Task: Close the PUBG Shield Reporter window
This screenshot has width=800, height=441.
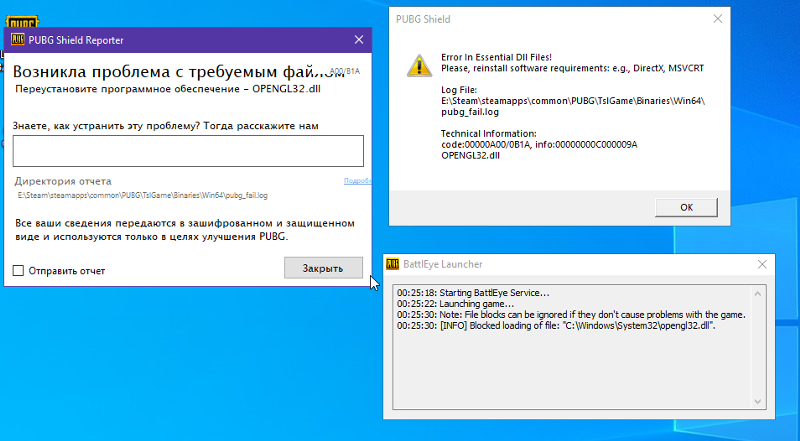Action: tap(359, 40)
